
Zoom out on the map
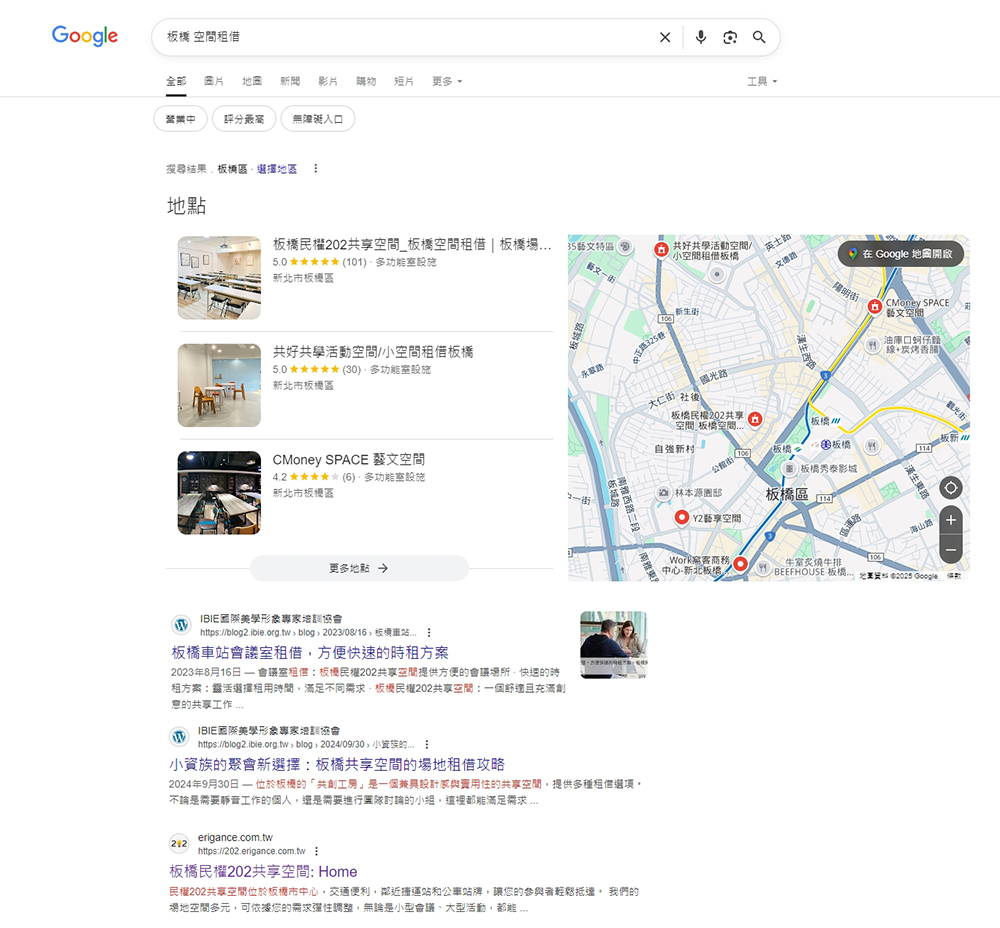(x=950, y=549)
